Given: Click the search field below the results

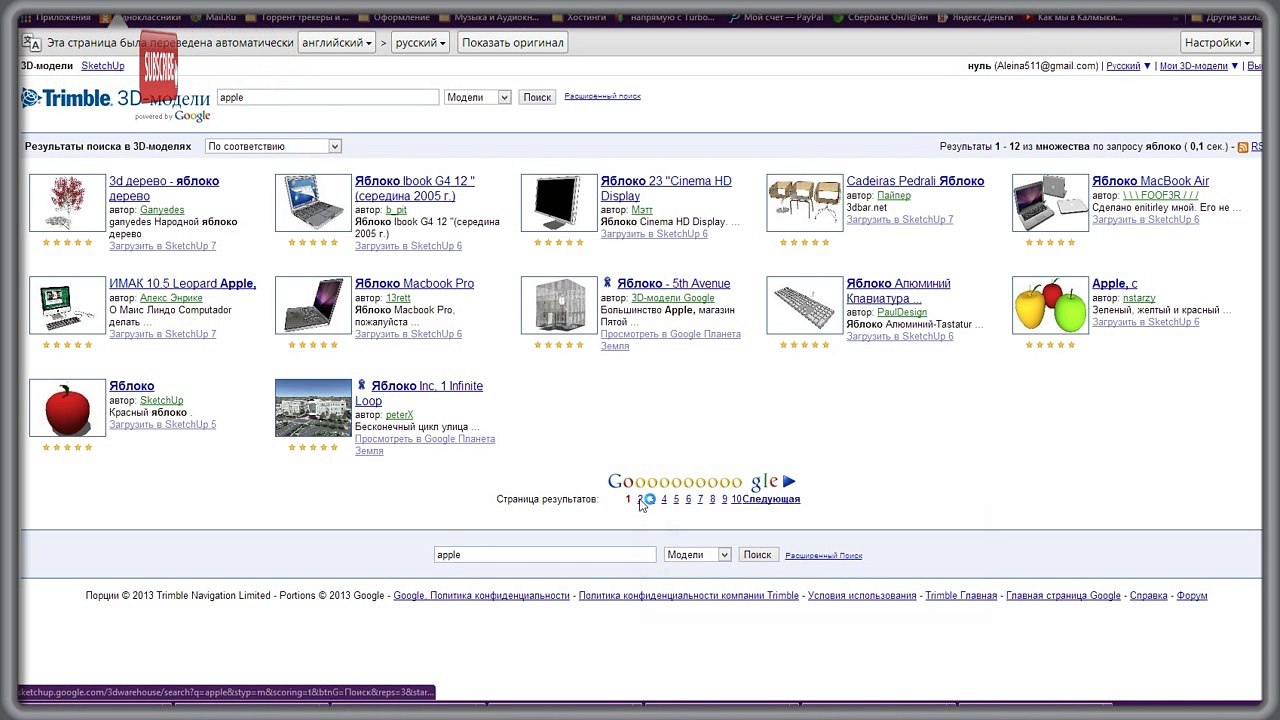Looking at the screenshot, I should [545, 555].
